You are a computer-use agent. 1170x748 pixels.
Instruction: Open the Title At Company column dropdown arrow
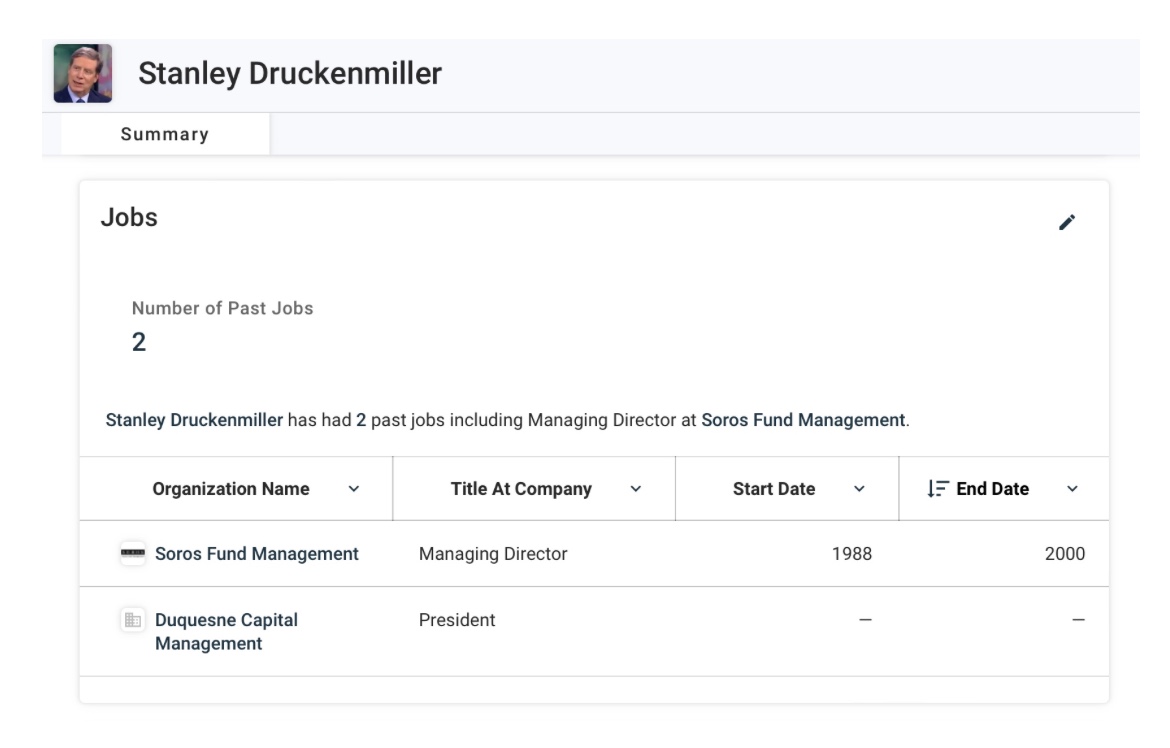click(x=636, y=489)
